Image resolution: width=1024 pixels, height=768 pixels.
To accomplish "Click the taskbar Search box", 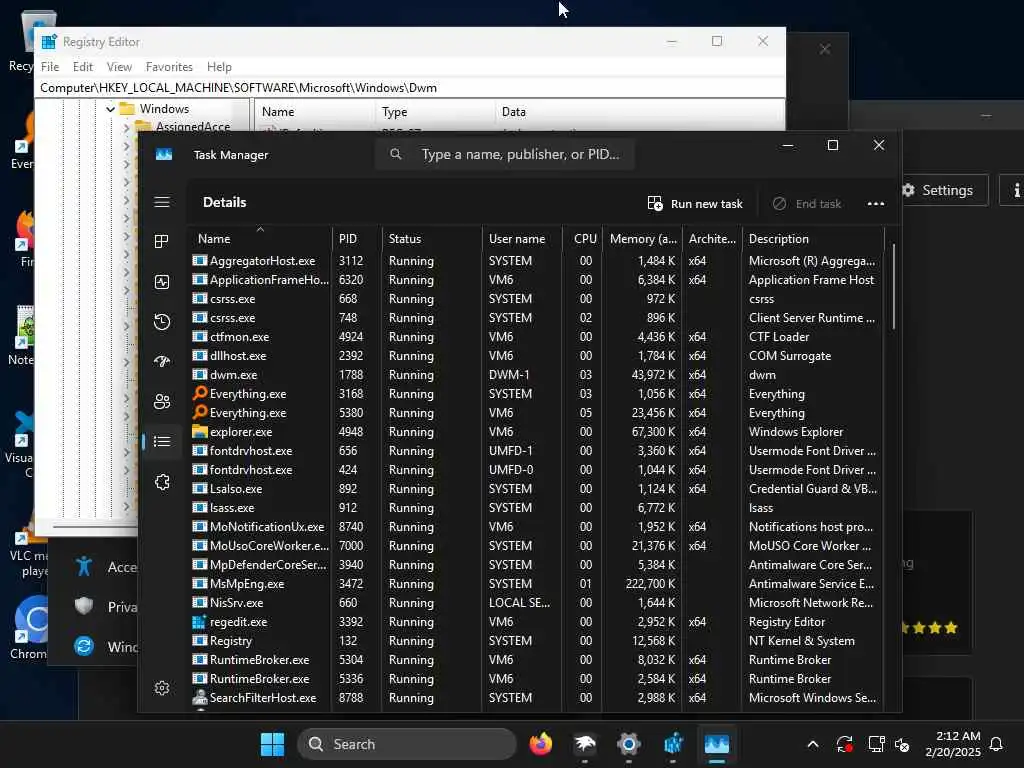I will (x=406, y=744).
